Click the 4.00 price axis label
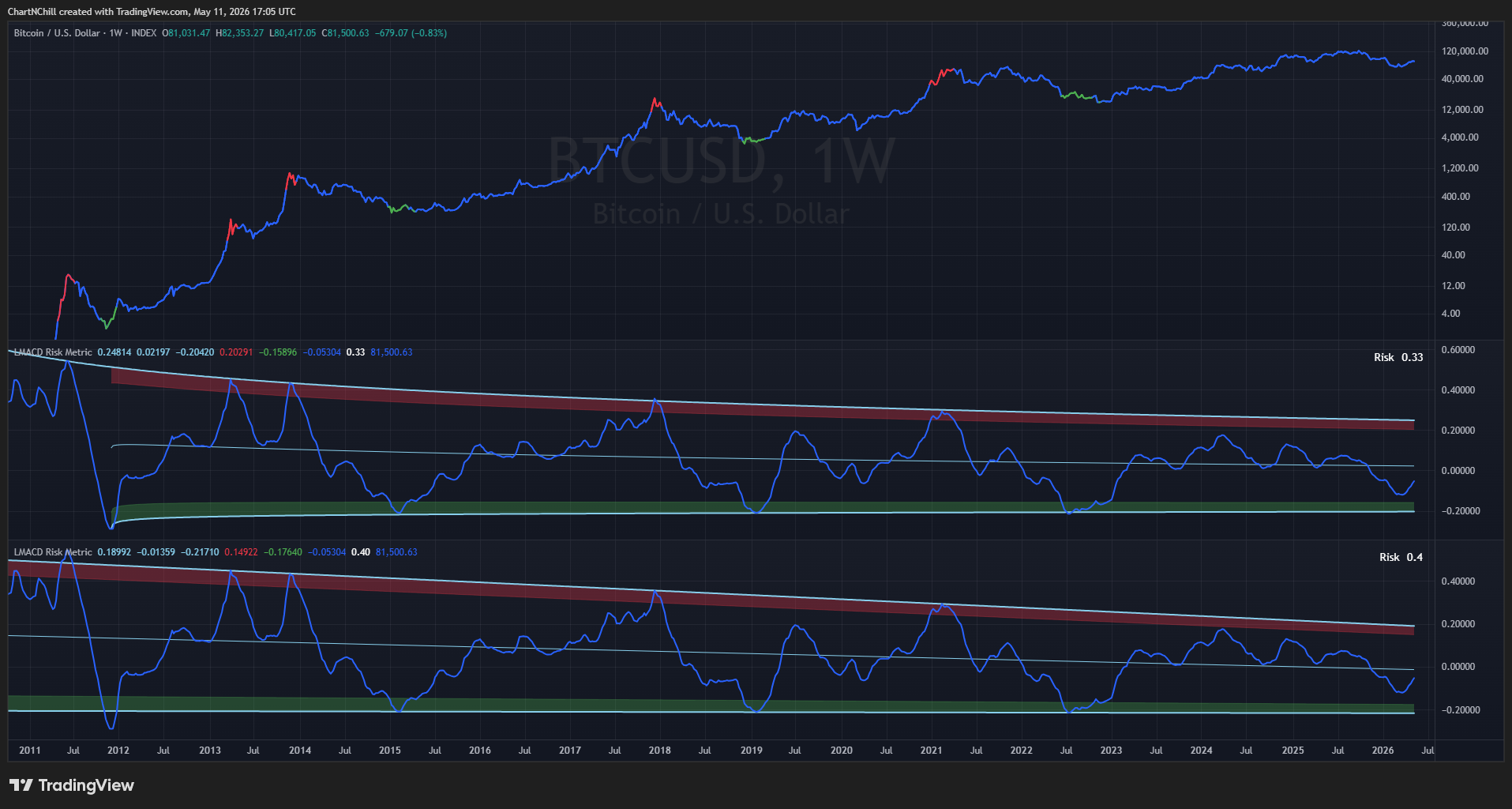The height and width of the screenshot is (809, 1512). tap(1451, 314)
